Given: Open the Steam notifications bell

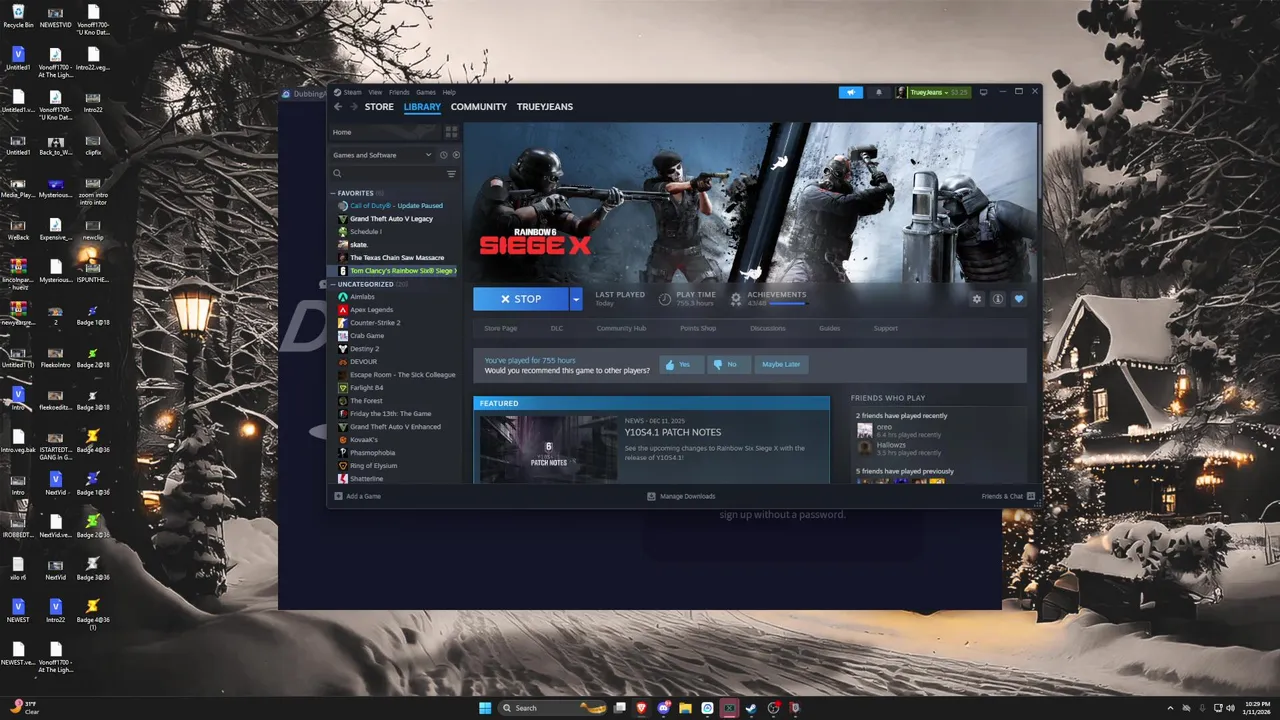Looking at the screenshot, I should 879,92.
